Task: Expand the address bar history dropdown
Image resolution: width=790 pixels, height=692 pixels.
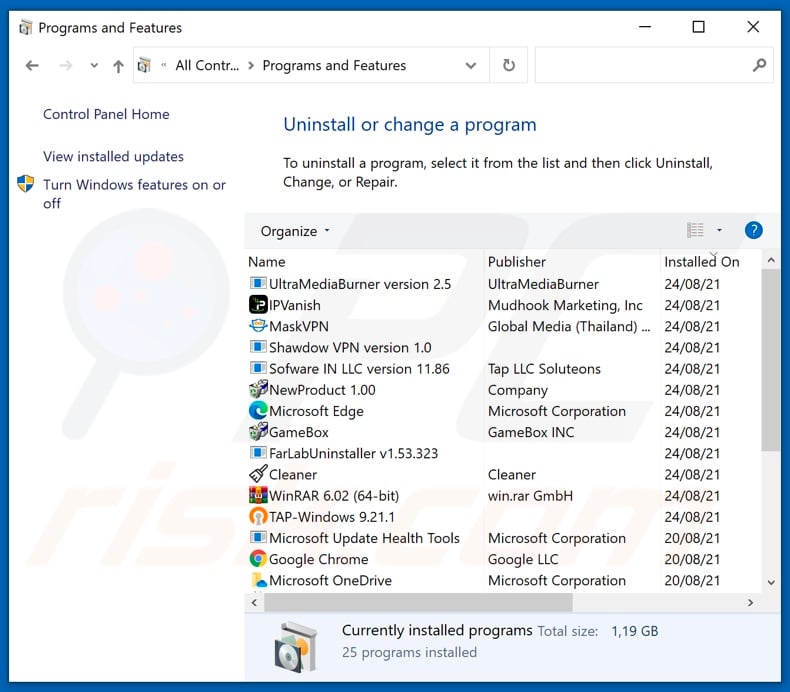Action: 471,66
